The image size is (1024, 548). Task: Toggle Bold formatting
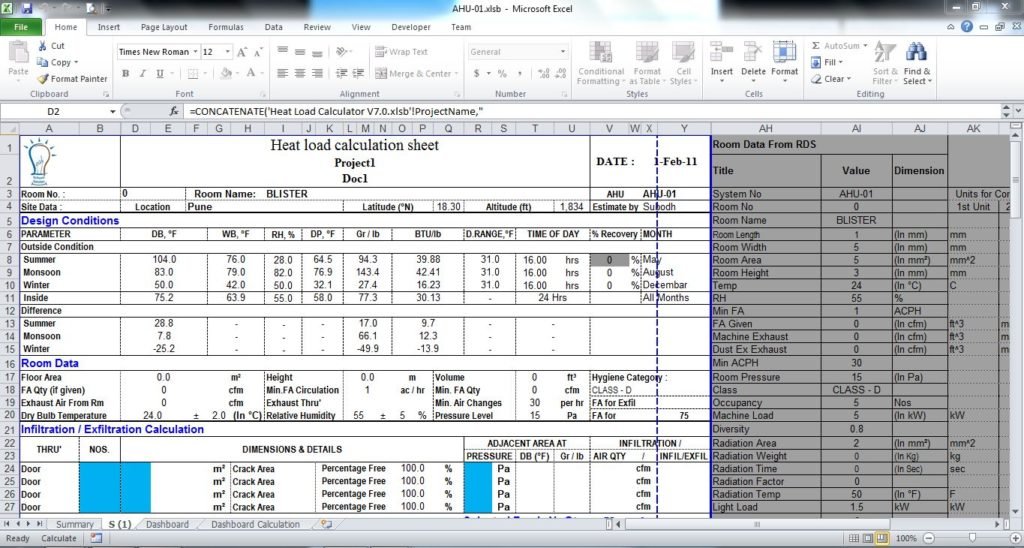127,73
